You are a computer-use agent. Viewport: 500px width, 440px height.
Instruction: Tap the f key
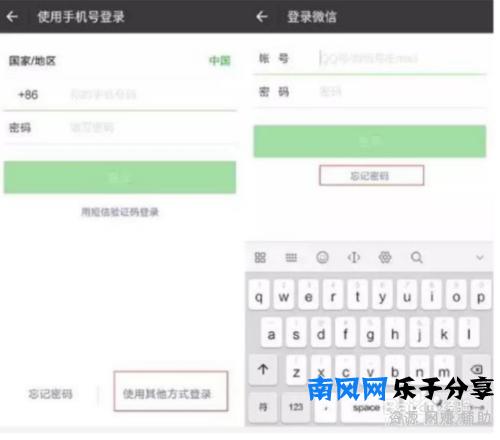(x=345, y=333)
